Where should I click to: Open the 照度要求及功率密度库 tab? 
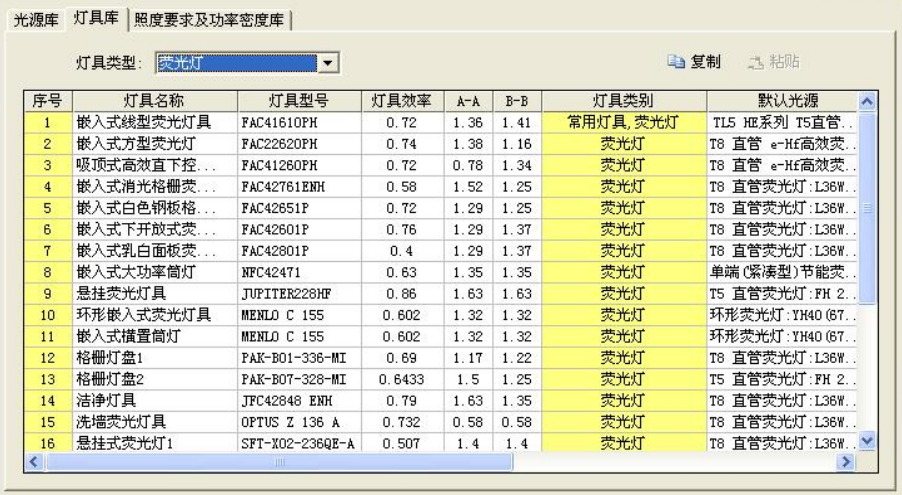point(209,20)
